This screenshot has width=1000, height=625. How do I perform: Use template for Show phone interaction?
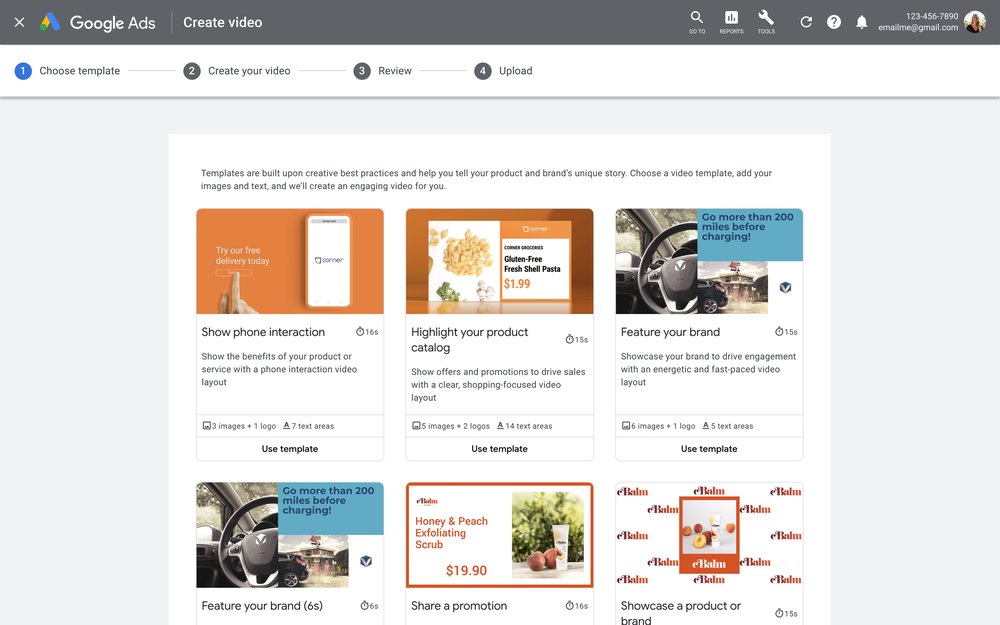289,448
